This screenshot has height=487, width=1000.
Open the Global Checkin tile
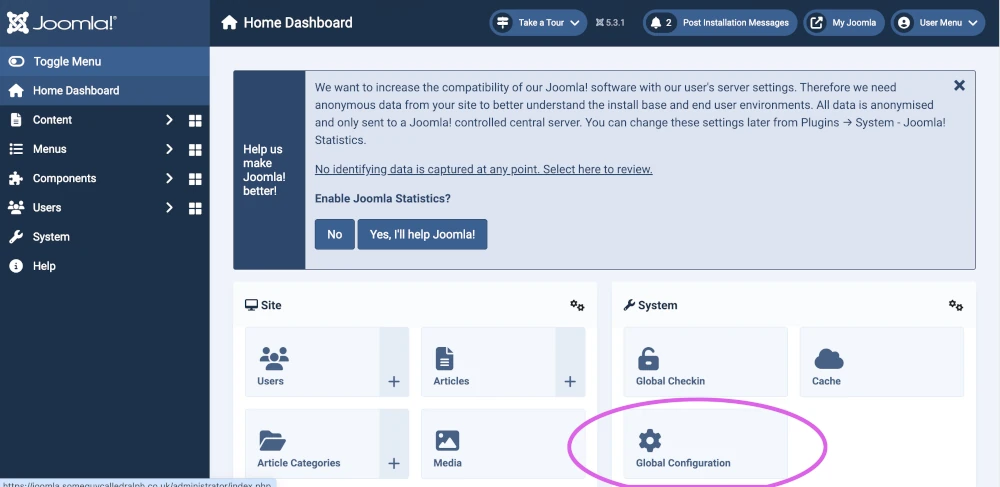tap(705, 362)
